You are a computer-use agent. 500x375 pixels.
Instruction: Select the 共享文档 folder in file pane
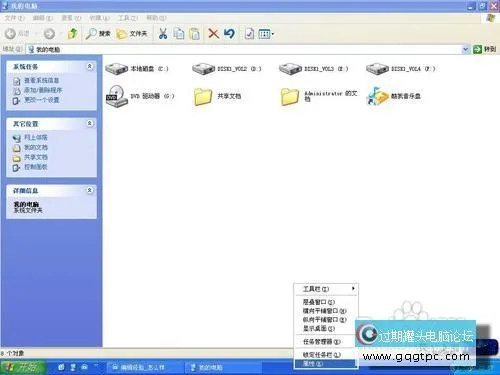pos(217,96)
